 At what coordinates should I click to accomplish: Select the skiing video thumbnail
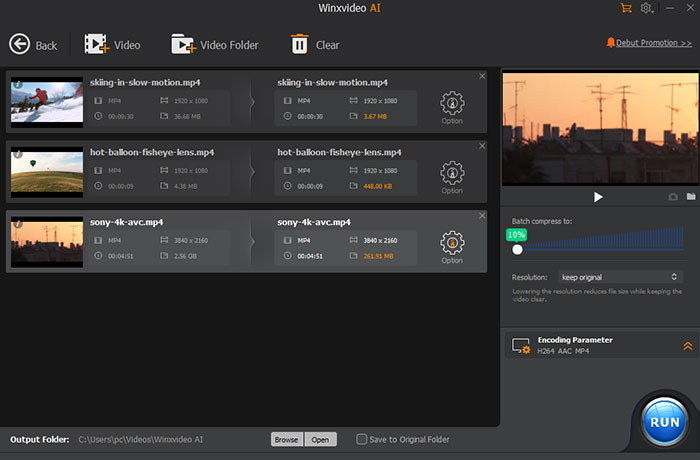(47, 102)
